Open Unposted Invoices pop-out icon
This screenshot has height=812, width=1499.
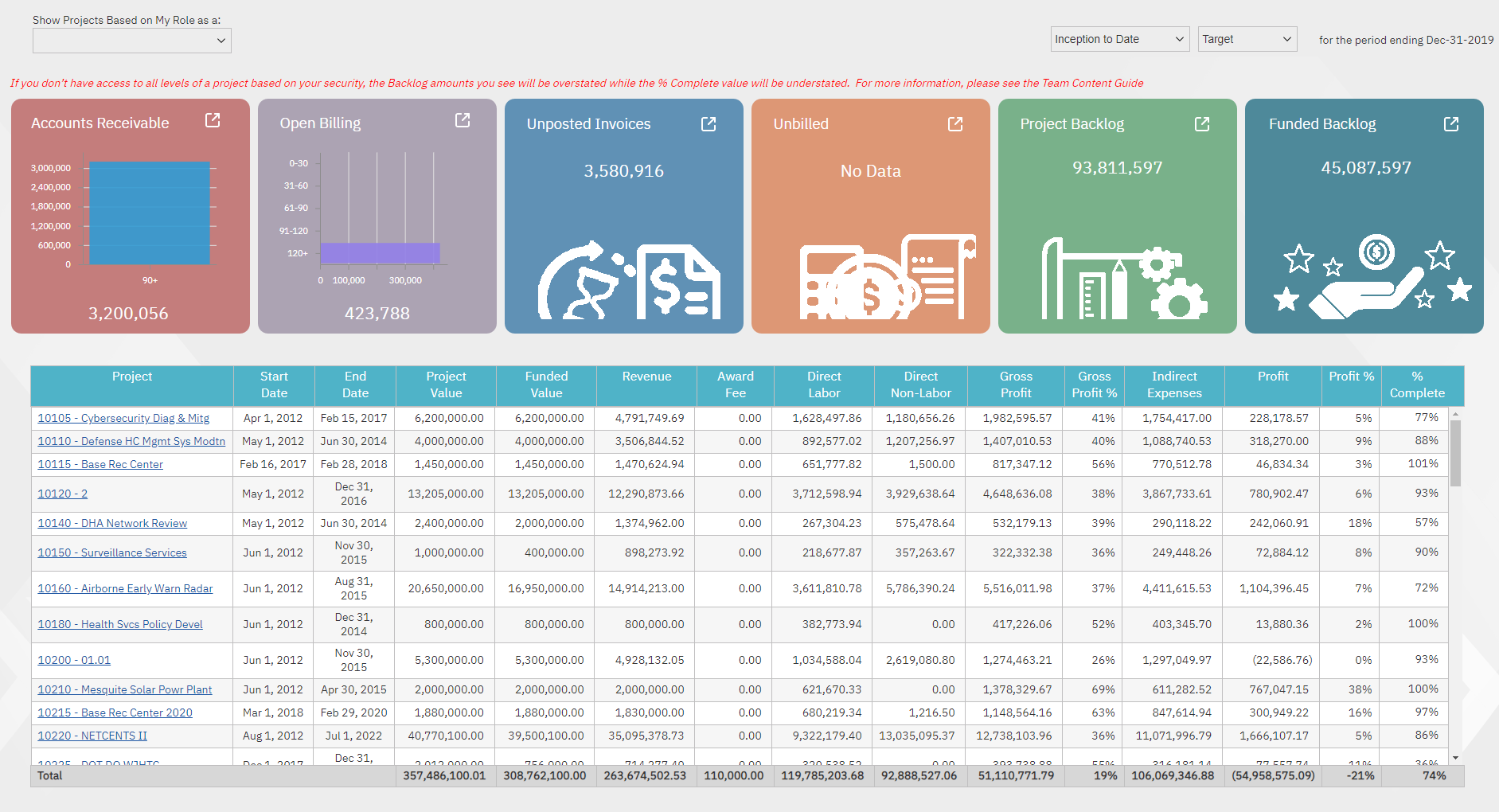click(x=709, y=123)
